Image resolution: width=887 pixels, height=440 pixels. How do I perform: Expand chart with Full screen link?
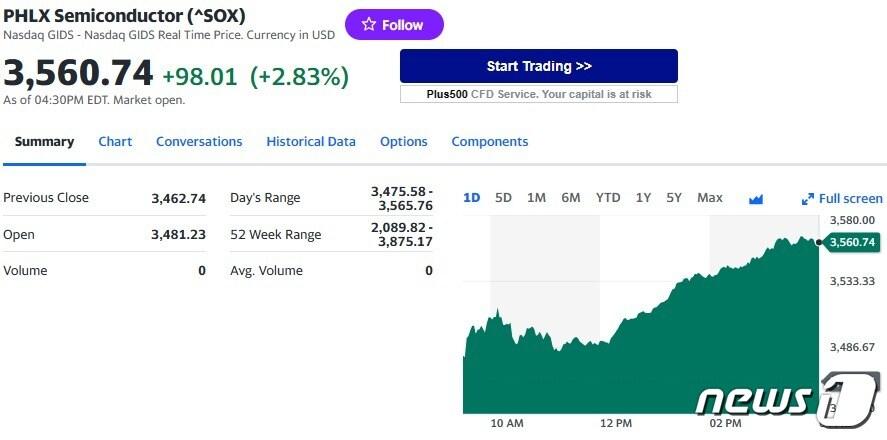click(x=842, y=199)
